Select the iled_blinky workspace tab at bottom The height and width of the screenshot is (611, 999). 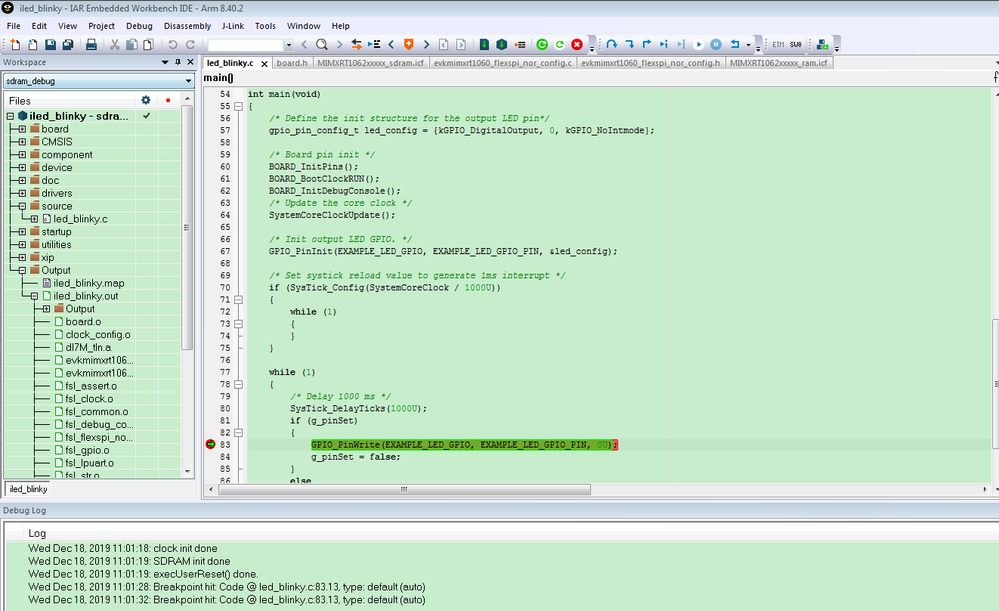[x=28, y=489]
